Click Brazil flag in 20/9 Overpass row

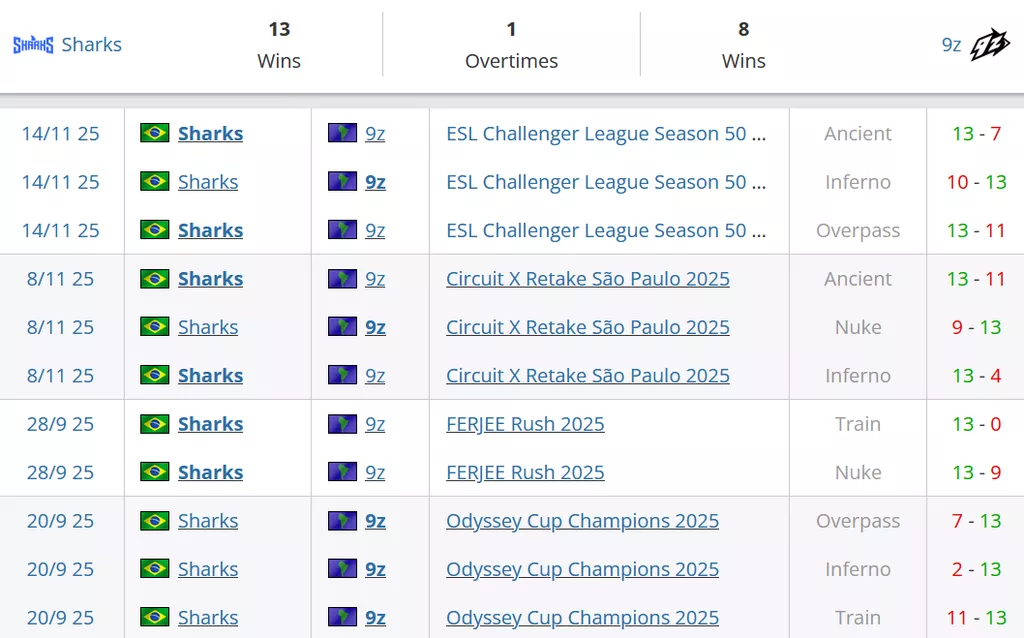click(x=155, y=521)
